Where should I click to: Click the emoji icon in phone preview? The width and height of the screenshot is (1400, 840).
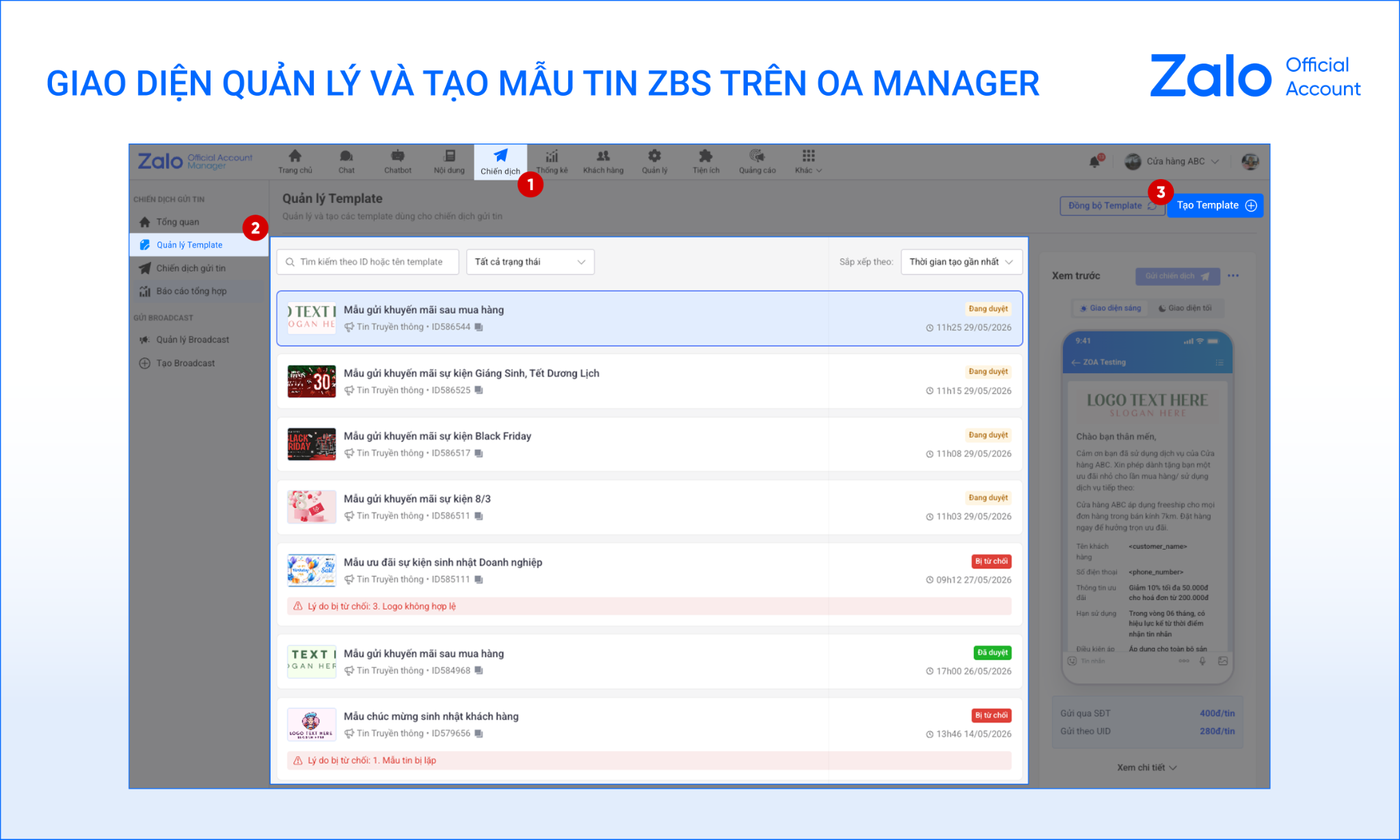pos(1072,661)
